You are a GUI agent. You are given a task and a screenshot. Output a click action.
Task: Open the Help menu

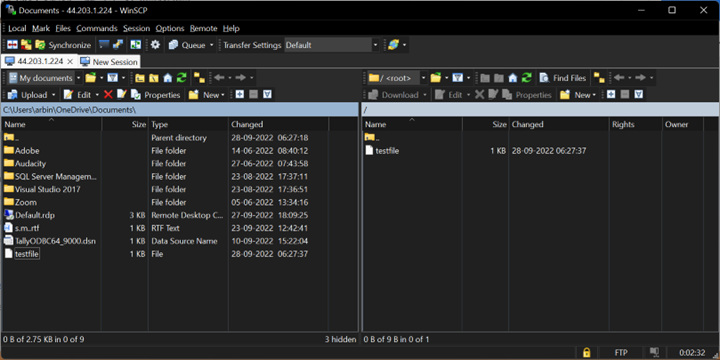click(231, 28)
